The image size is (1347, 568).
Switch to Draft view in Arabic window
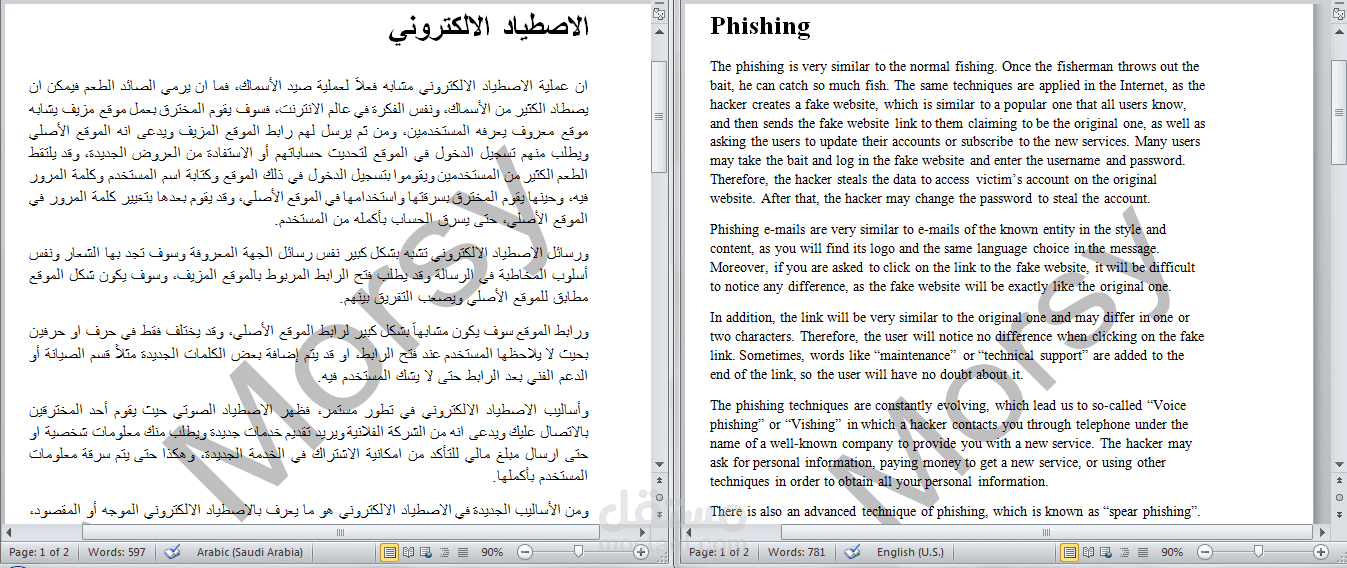click(x=463, y=552)
